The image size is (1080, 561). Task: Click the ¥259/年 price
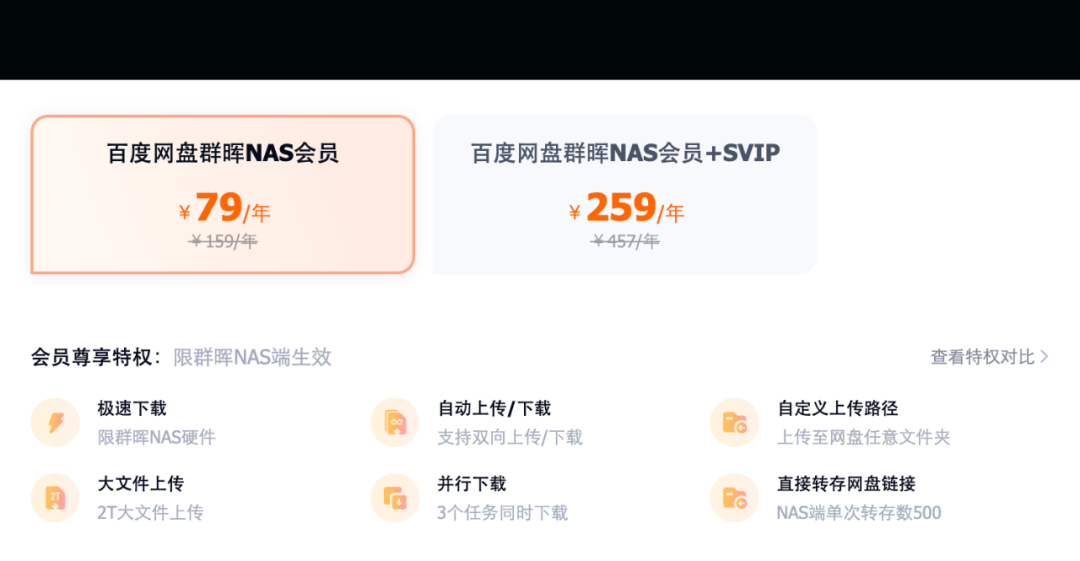[x=626, y=208]
